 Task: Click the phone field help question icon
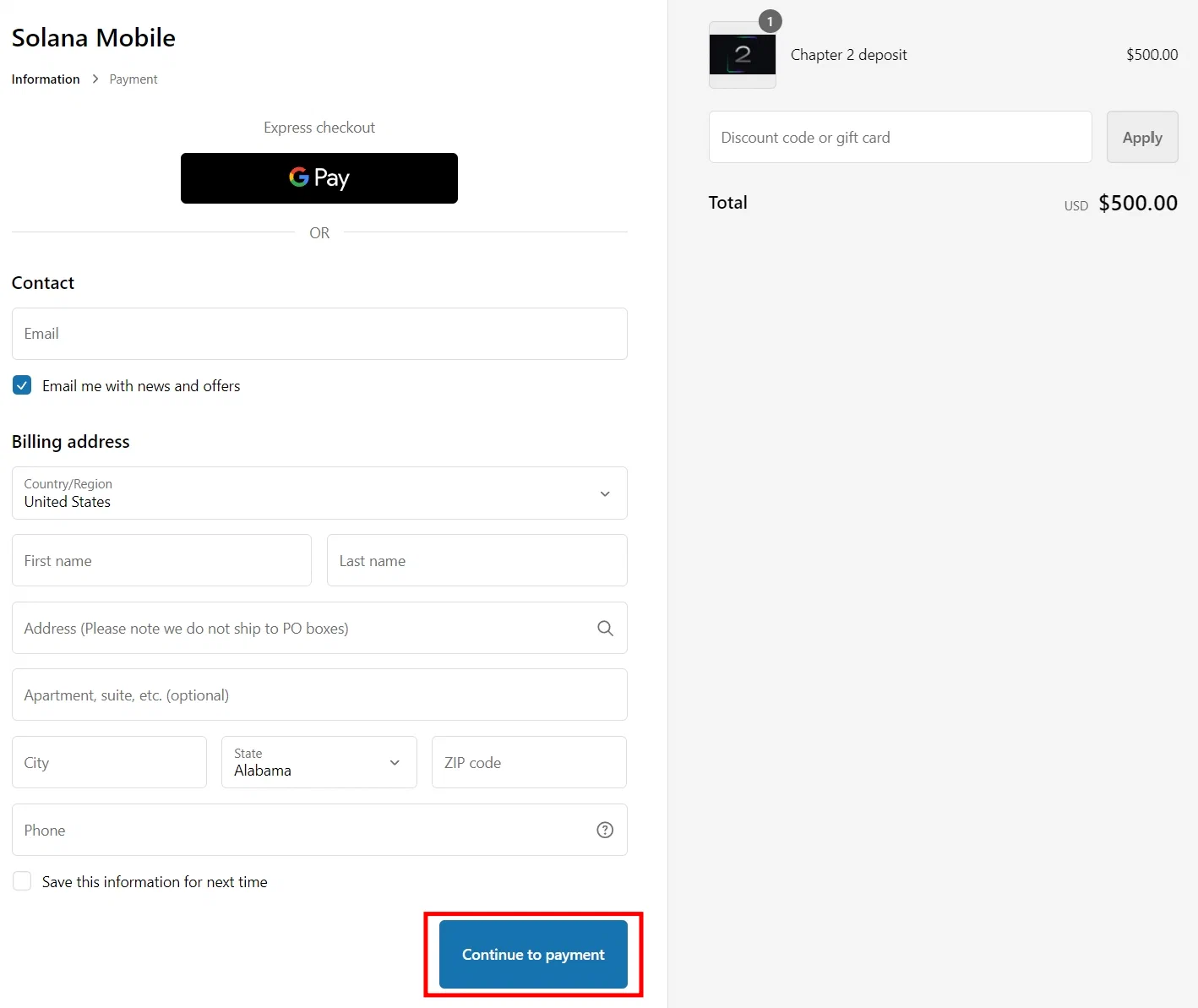pyautogui.click(x=605, y=830)
